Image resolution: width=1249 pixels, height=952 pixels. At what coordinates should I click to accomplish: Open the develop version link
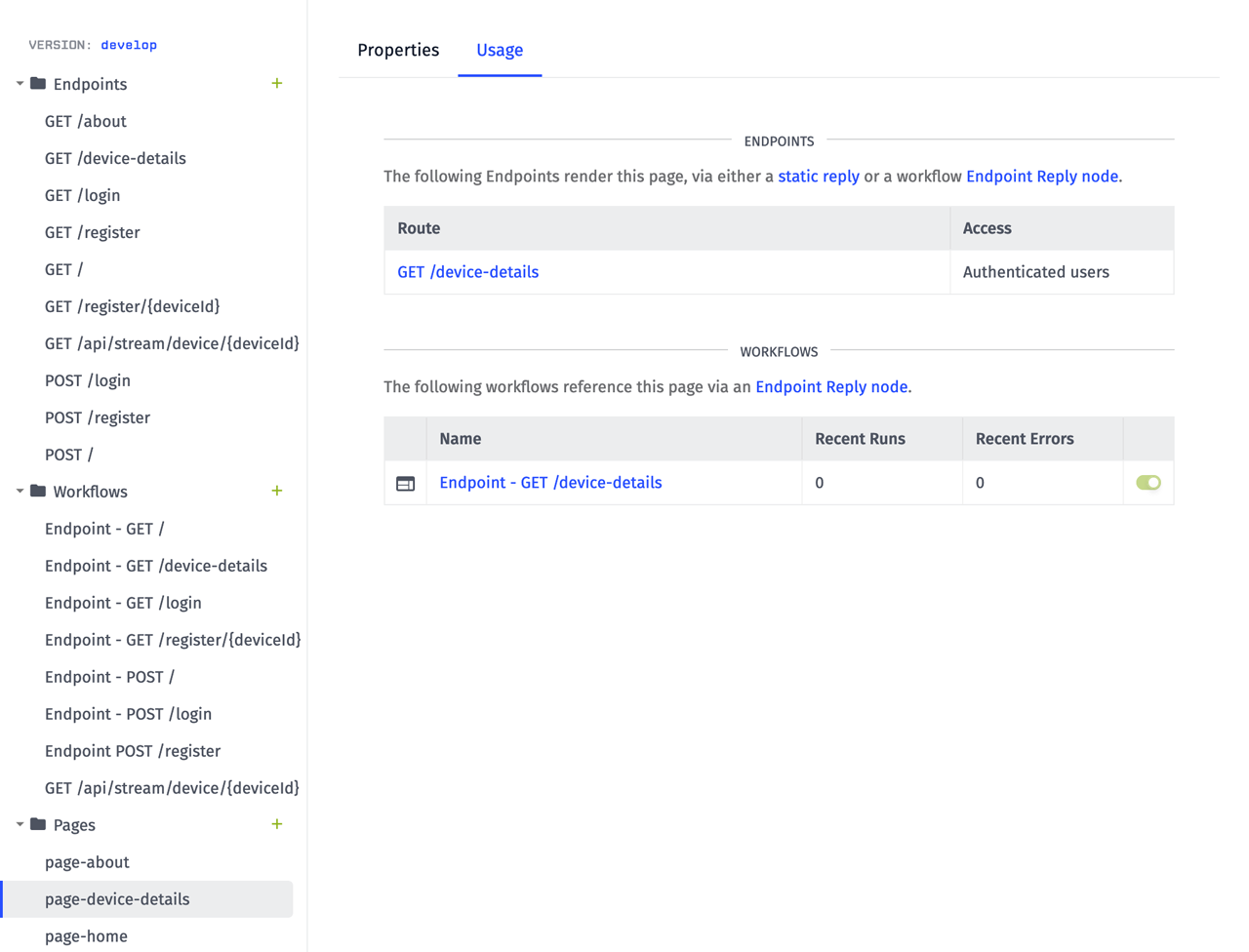(x=129, y=45)
